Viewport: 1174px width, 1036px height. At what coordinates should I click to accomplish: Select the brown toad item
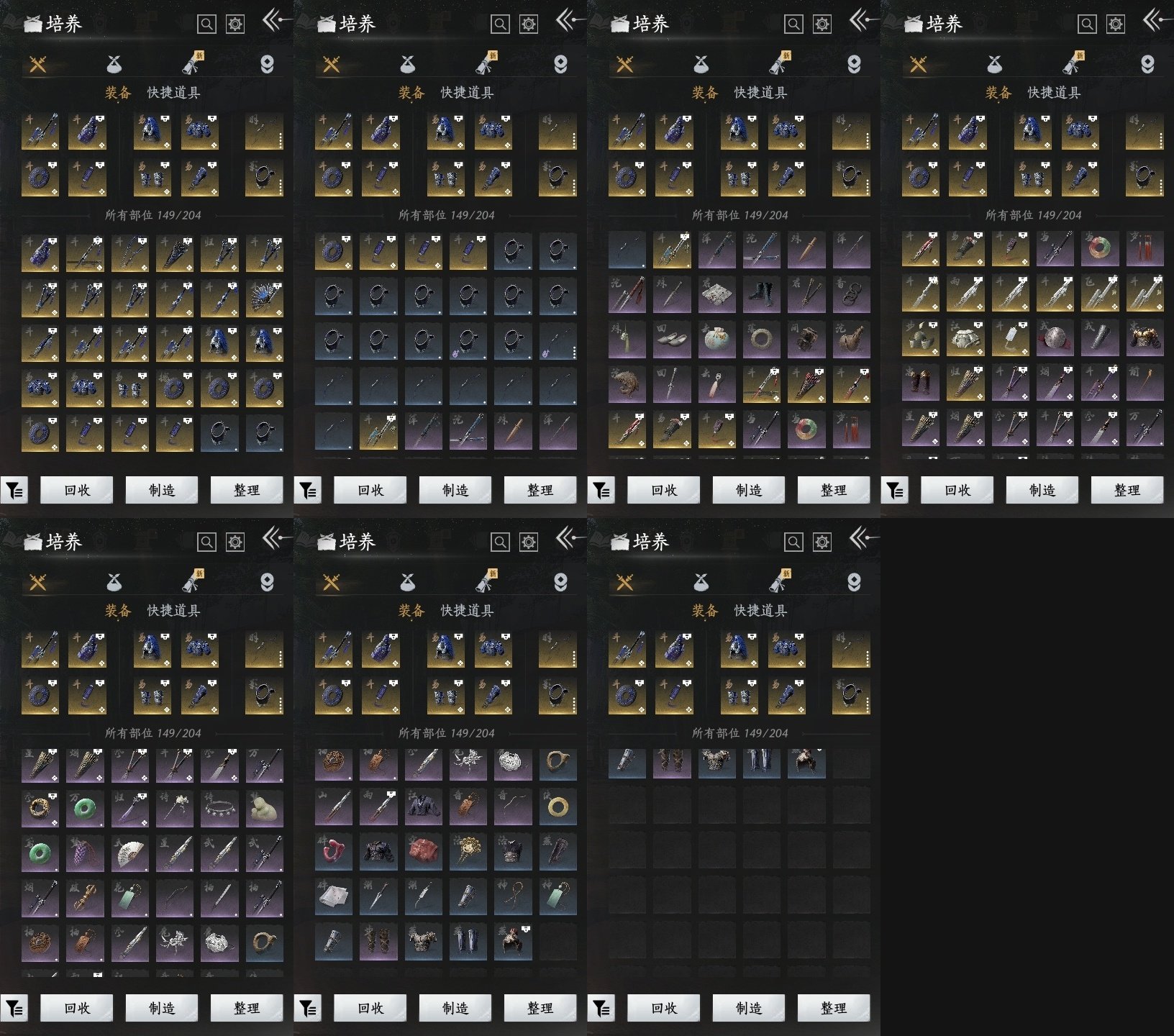pos(627,385)
